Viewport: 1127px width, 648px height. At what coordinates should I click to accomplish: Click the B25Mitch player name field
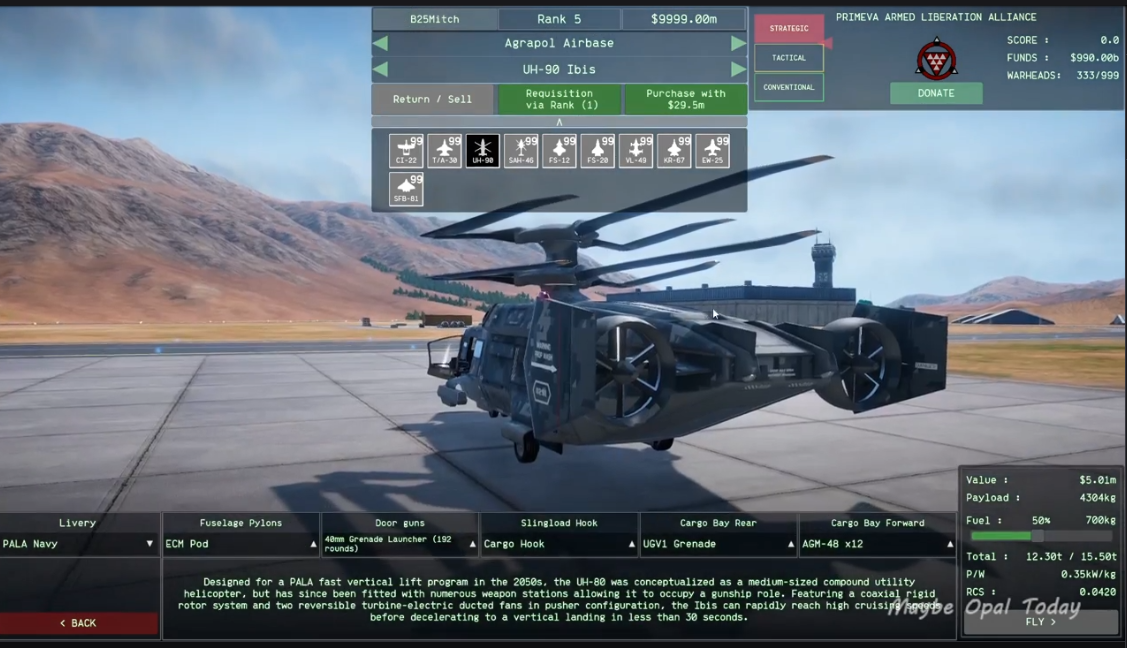434,19
